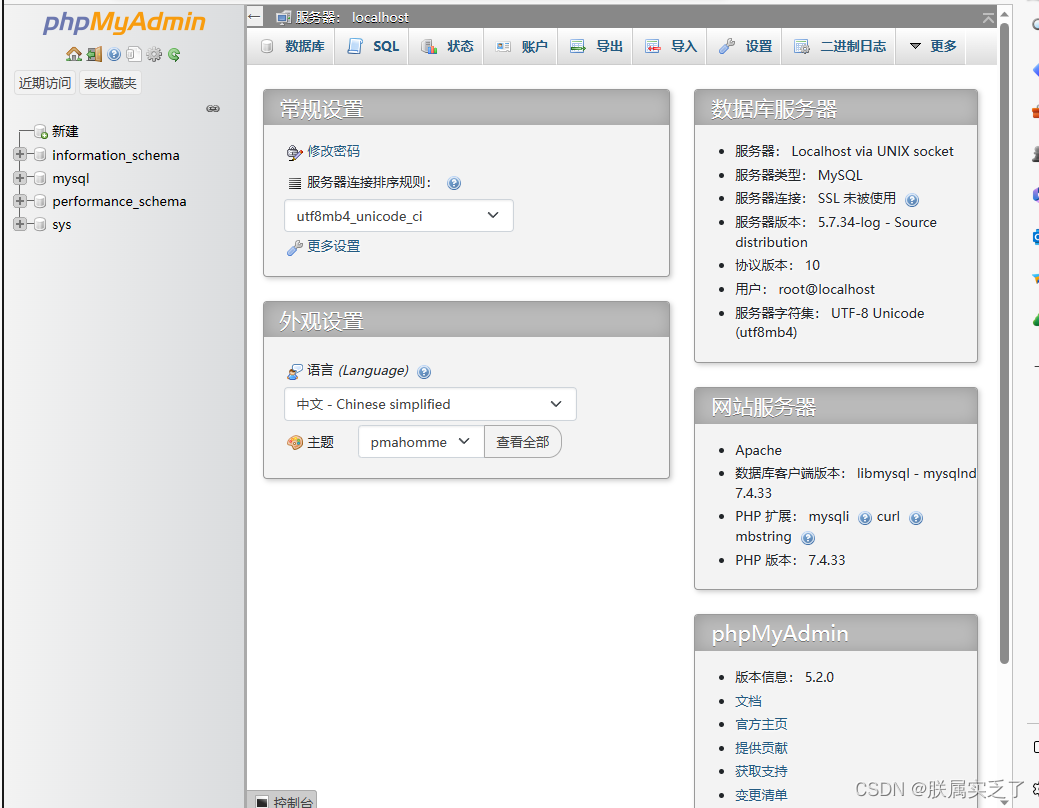Viewport: 1039px width, 808px height.
Task: Click the home icon in the navigation panel
Action: [74, 54]
